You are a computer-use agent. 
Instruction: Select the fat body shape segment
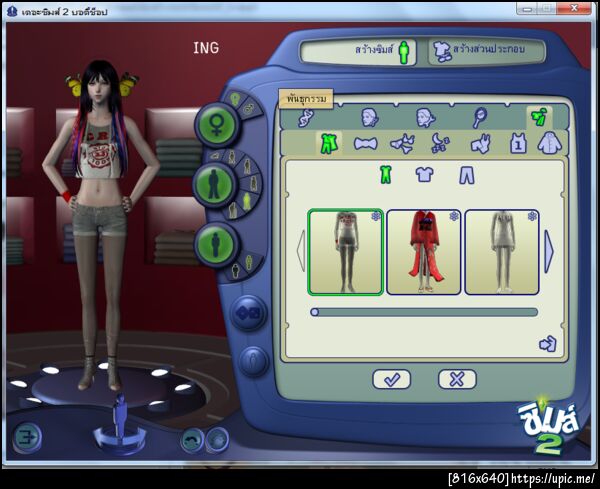coord(236,270)
